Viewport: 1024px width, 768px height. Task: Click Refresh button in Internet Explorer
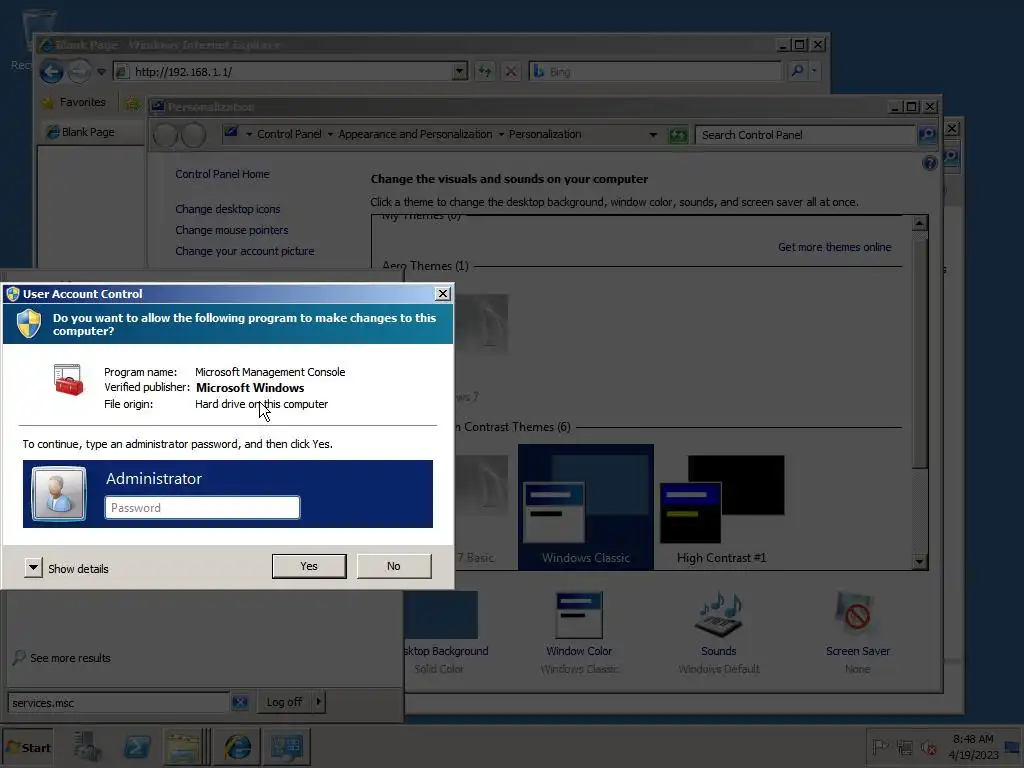[485, 71]
